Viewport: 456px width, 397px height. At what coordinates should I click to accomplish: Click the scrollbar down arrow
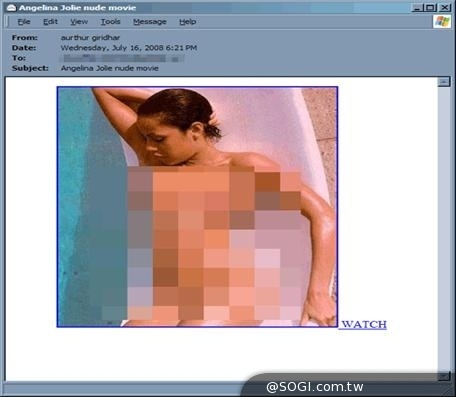click(444, 376)
